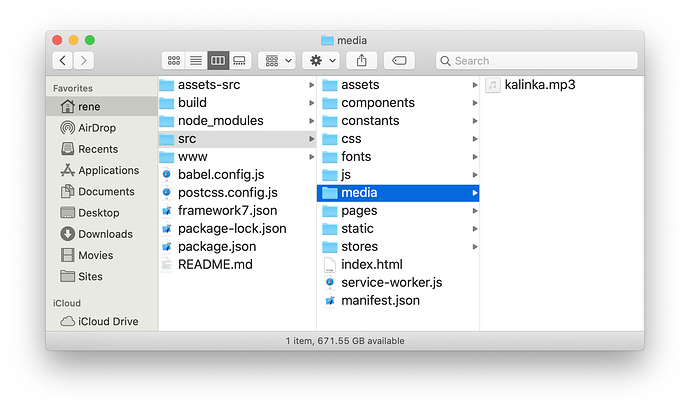The image size is (690, 410).
Task: Select the css folder
Action: 398,139
